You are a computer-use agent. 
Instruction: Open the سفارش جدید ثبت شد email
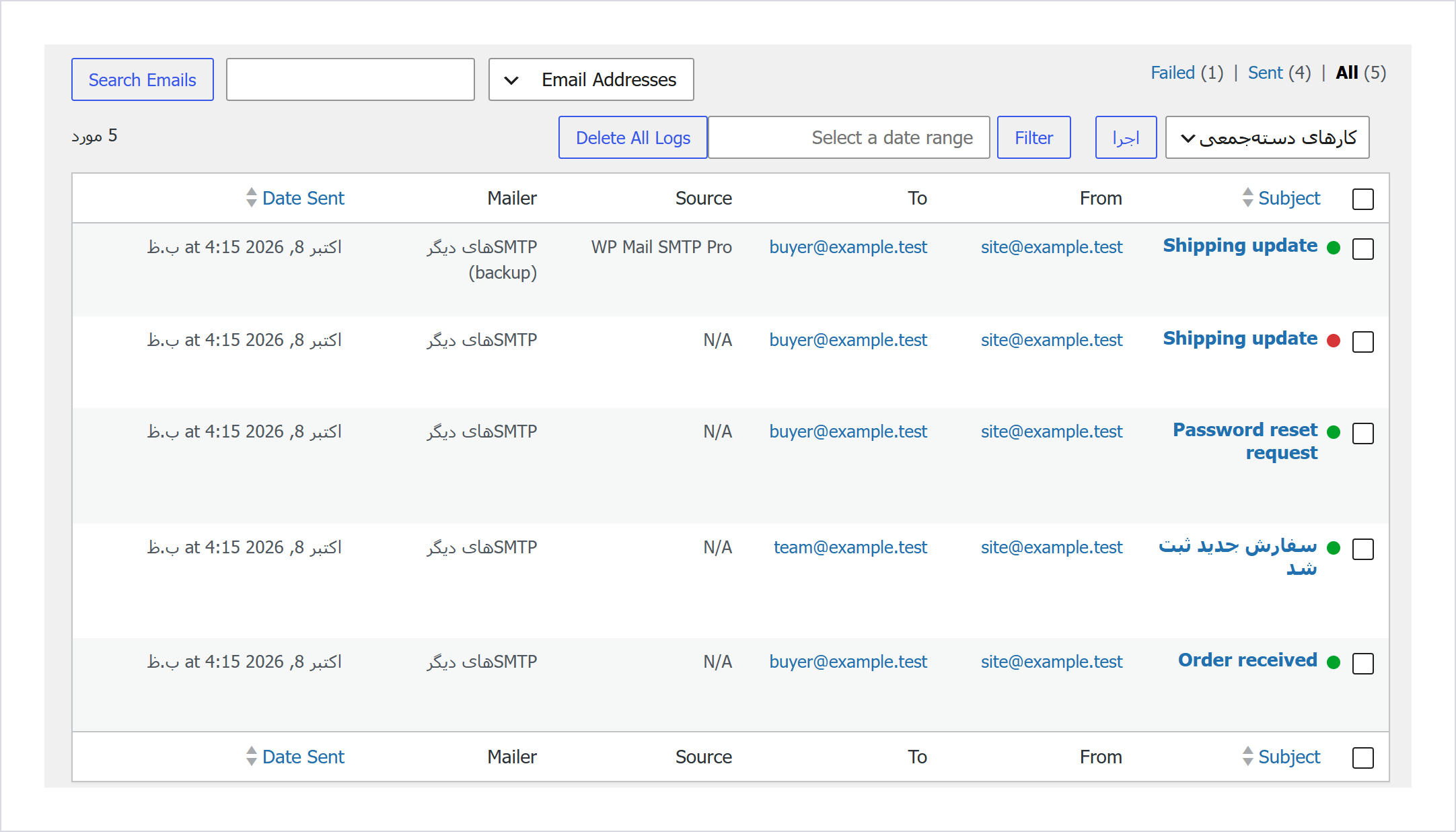click(1237, 557)
